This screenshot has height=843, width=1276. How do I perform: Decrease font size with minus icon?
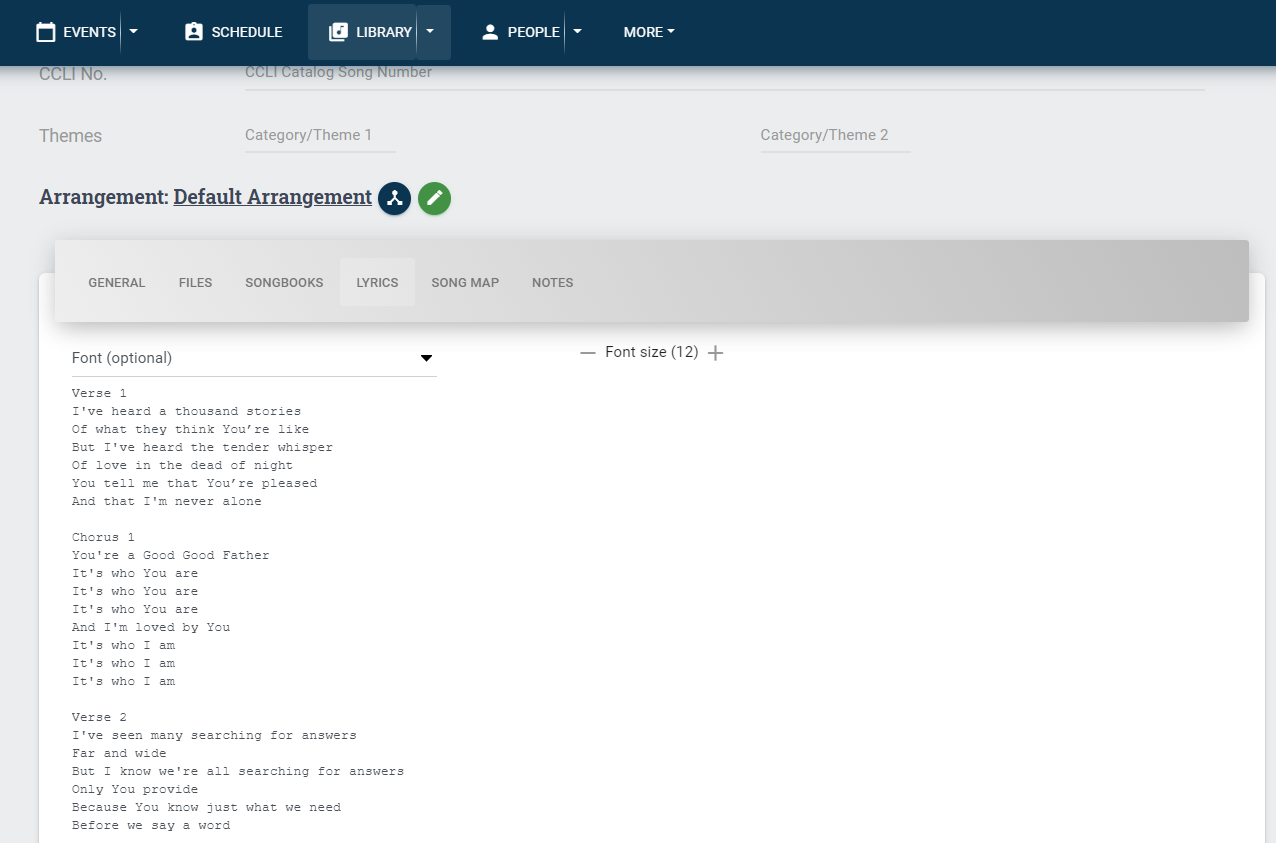(588, 353)
